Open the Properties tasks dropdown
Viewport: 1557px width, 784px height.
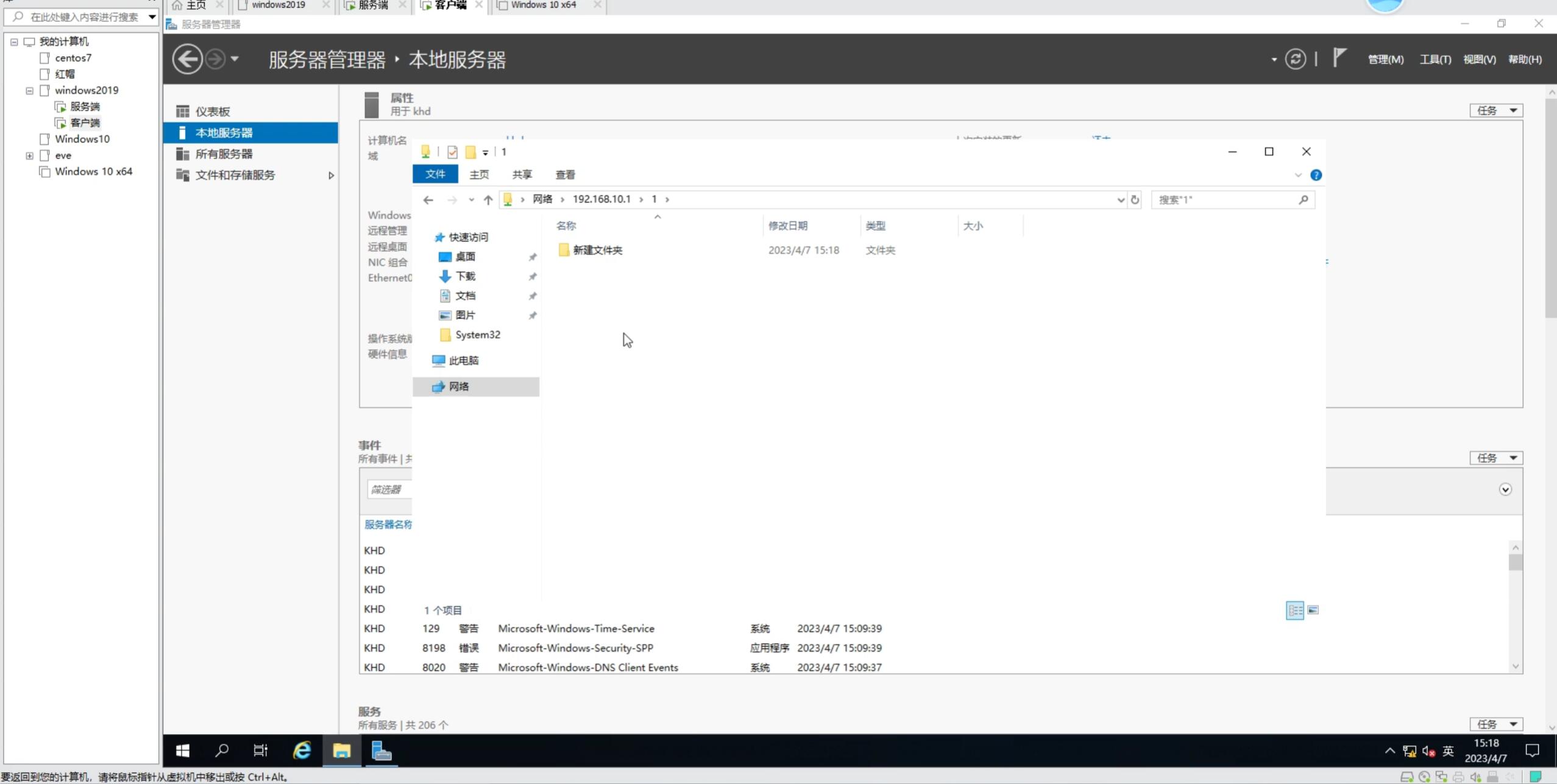1495,110
